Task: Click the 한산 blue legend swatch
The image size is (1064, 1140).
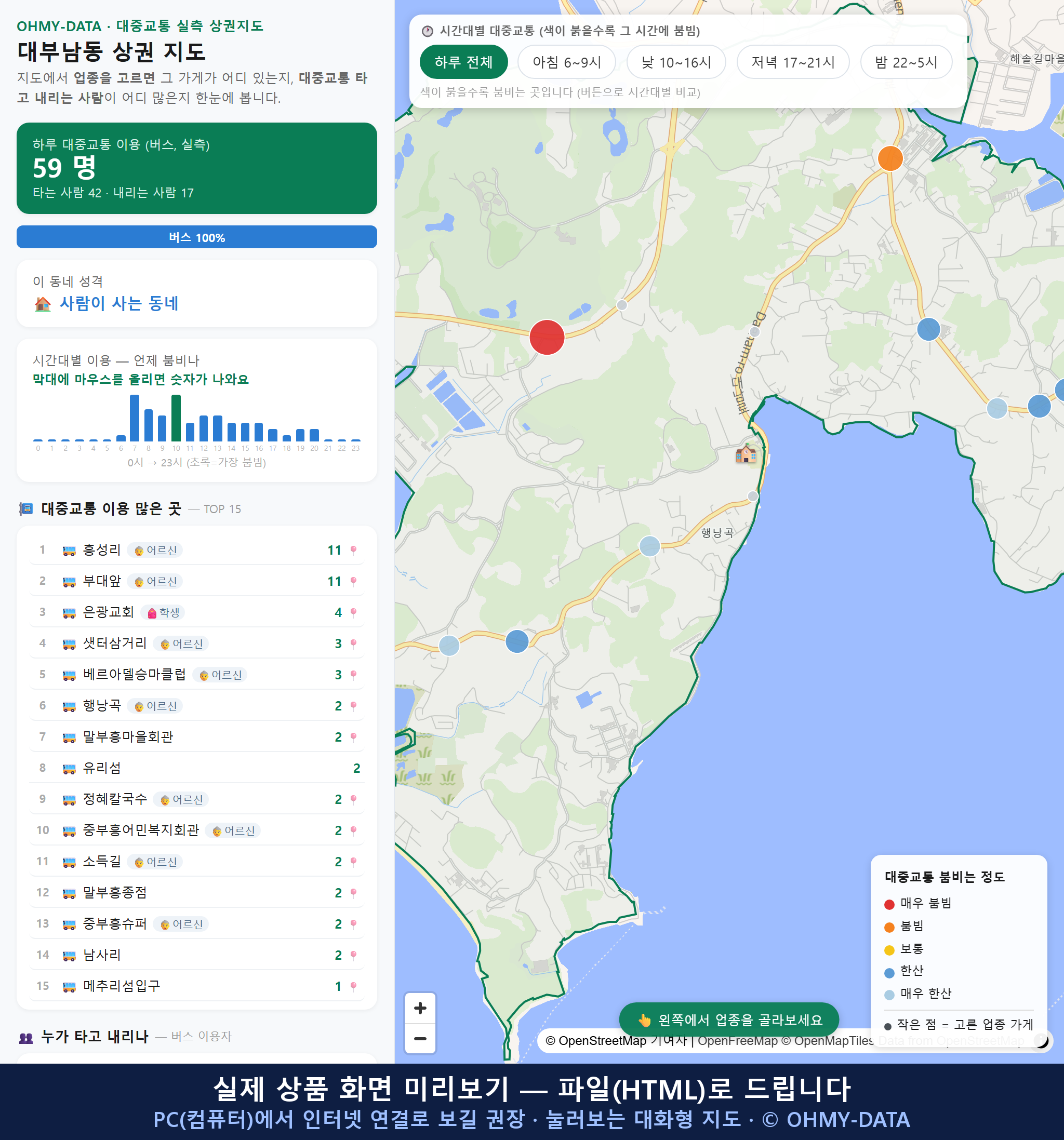Action: [x=889, y=973]
